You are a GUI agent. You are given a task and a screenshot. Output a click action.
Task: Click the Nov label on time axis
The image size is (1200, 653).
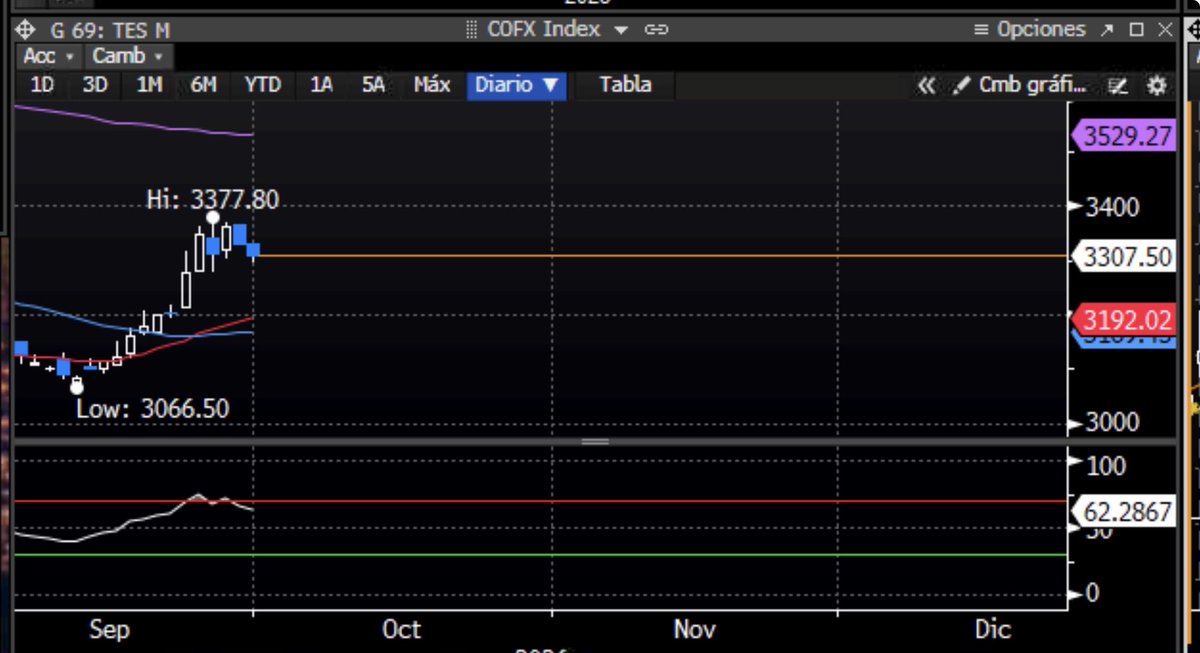click(x=694, y=629)
